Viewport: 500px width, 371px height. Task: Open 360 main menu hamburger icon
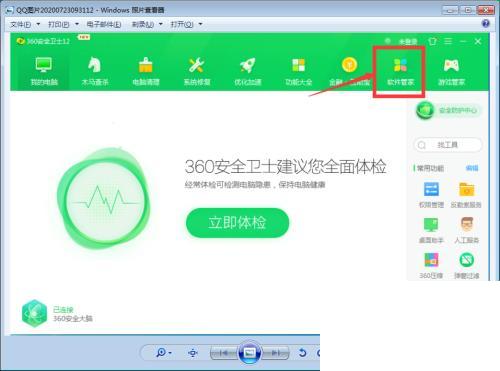coord(448,41)
